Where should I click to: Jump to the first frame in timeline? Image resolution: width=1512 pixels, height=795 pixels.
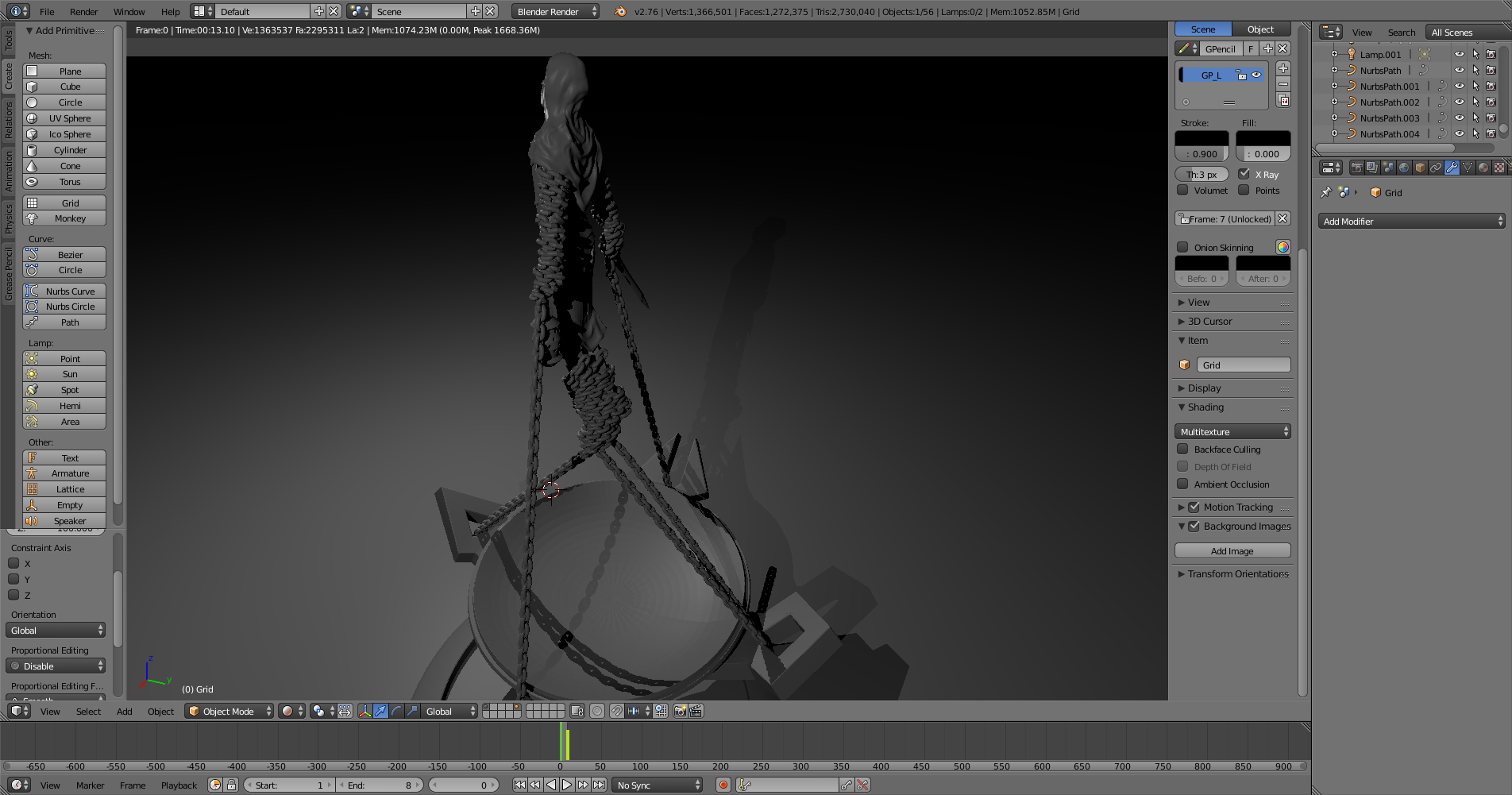(x=519, y=785)
